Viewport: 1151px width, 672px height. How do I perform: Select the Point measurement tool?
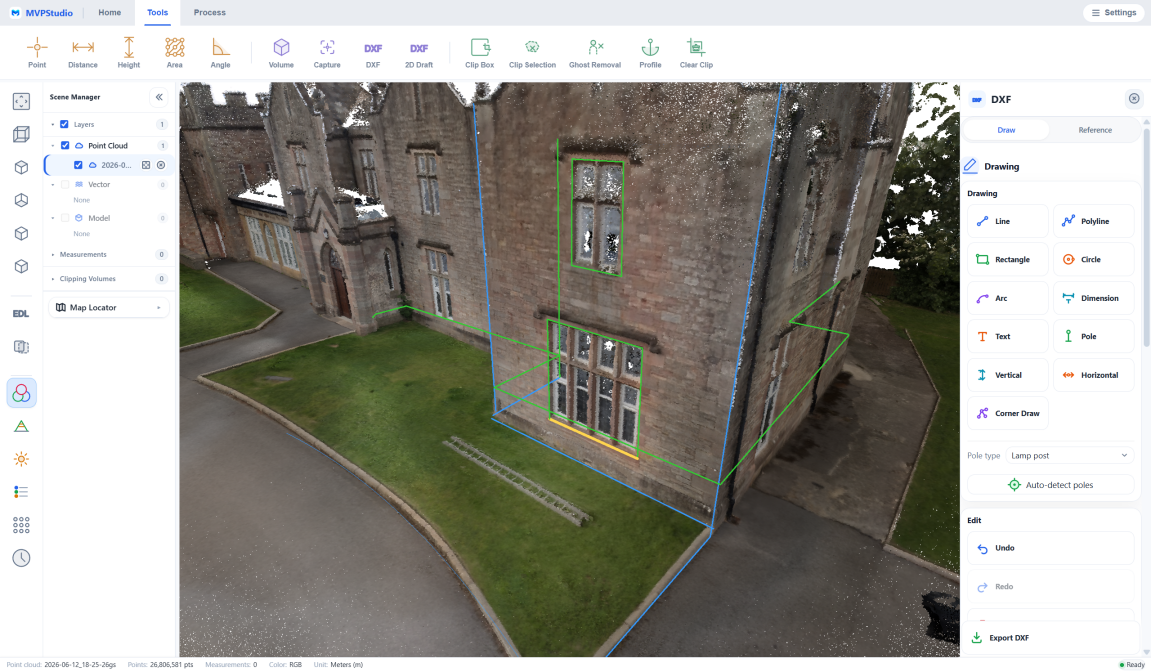pyautogui.click(x=37, y=53)
